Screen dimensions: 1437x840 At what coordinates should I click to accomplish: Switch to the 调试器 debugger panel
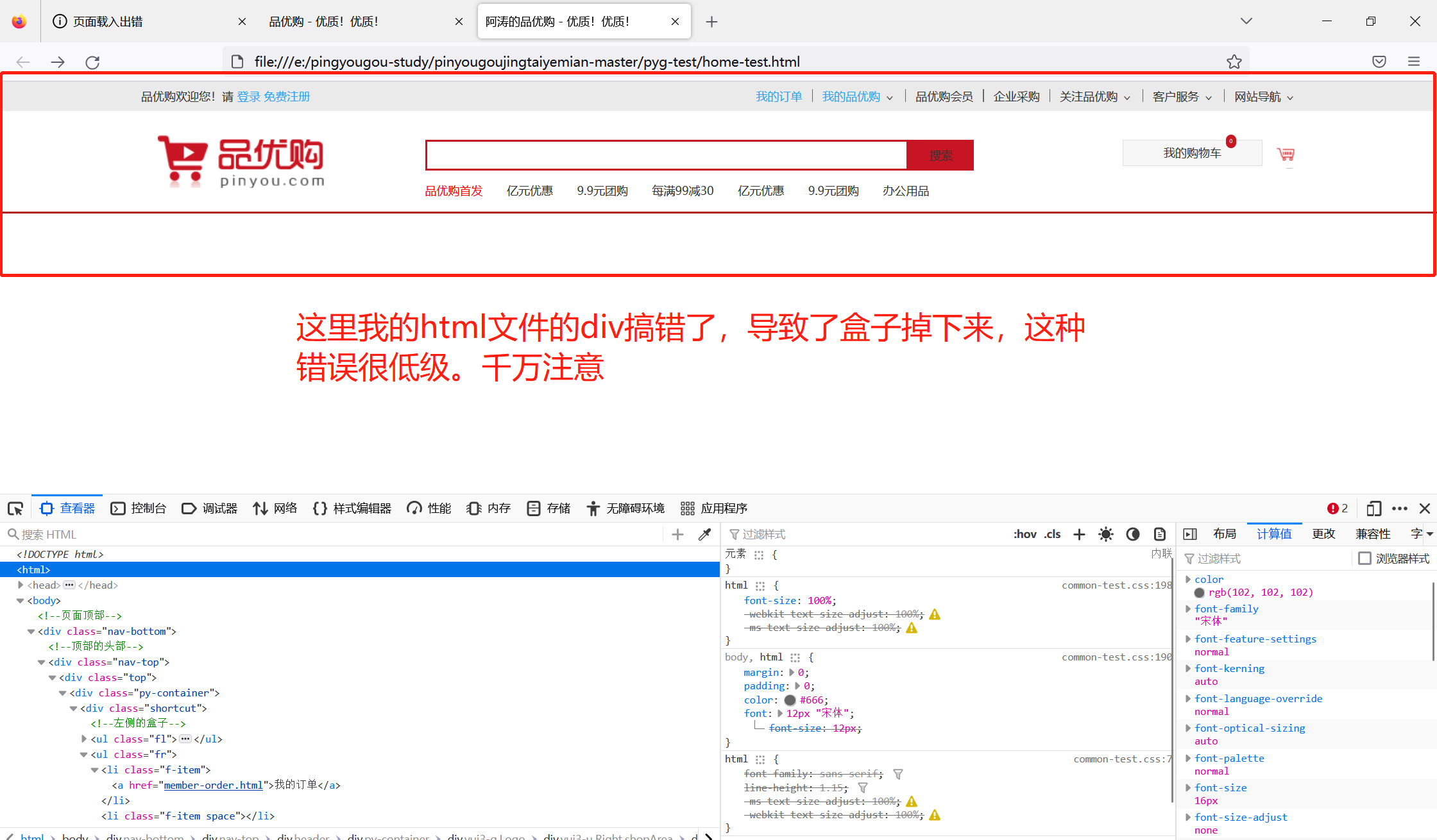tap(210, 508)
